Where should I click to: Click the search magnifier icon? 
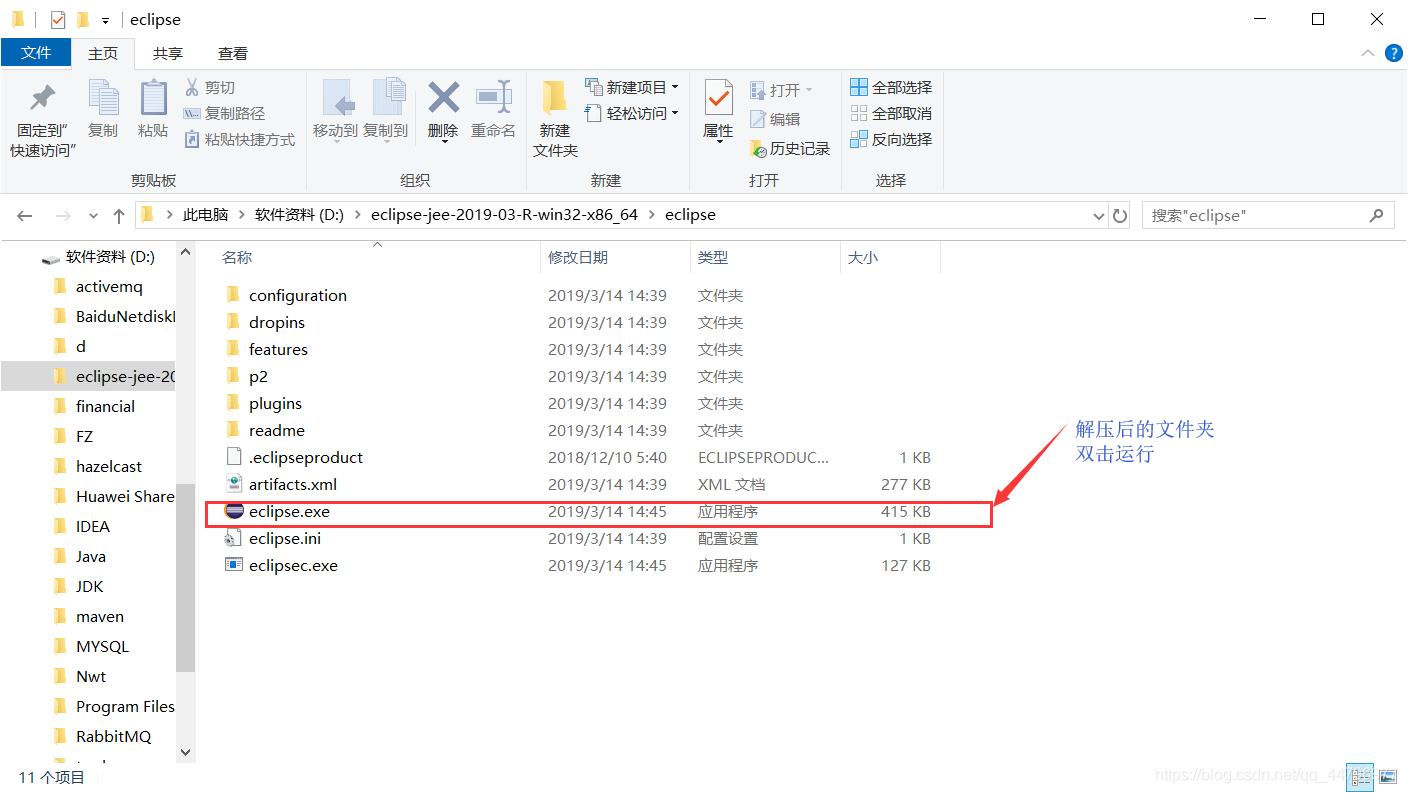click(x=1376, y=215)
